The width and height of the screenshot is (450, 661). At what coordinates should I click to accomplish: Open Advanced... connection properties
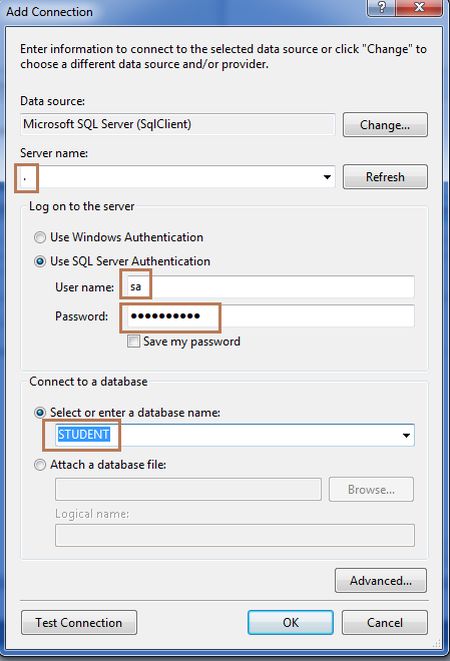tap(381, 580)
